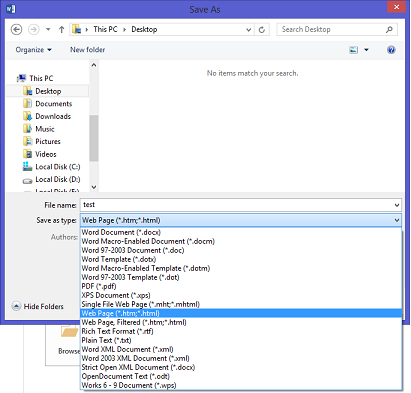Image resolution: width=411 pixels, height=393 pixels.
Task: Select Local Disk (C:) in sidebar
Action: point(51,167)
